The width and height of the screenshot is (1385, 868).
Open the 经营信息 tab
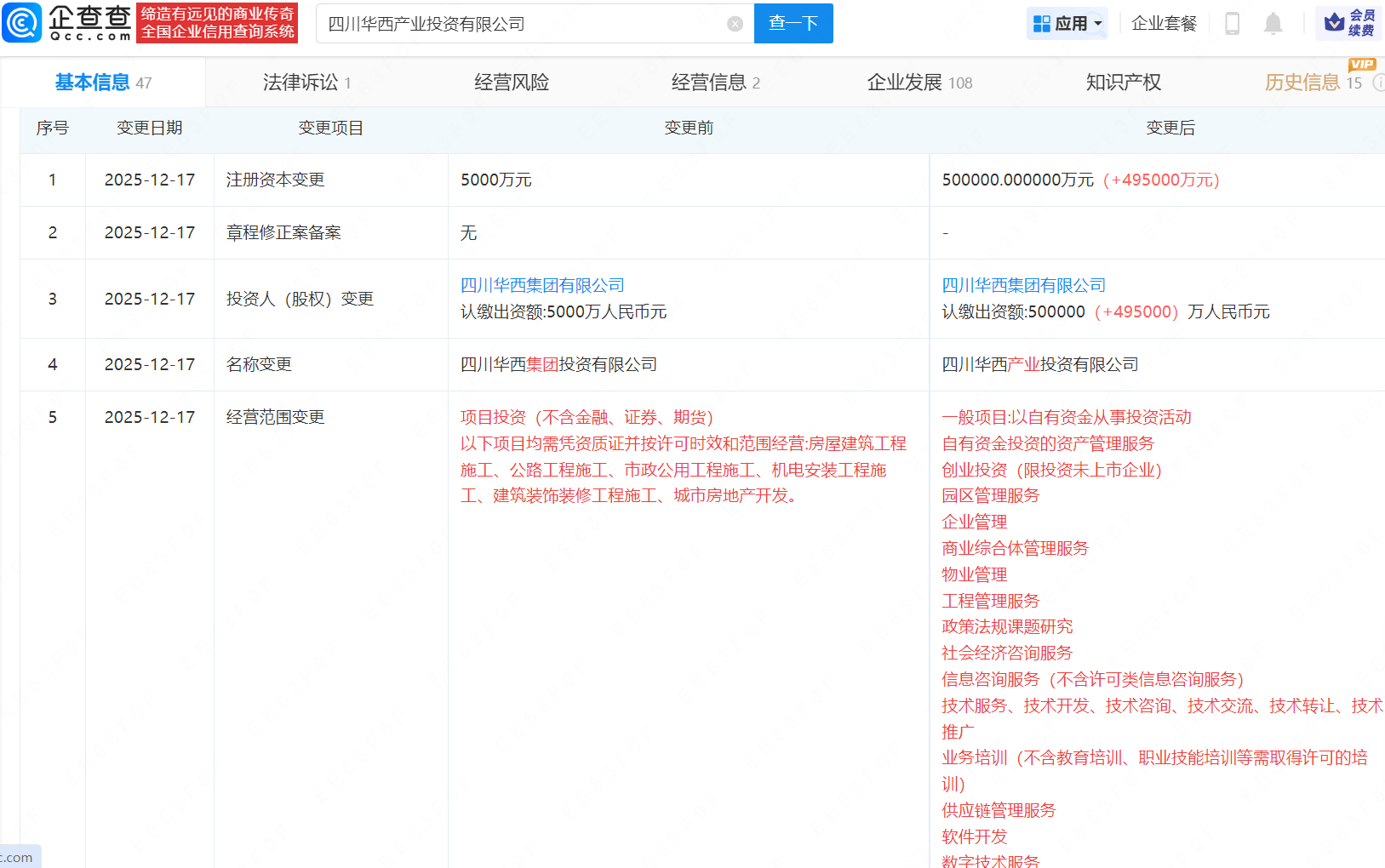tap(715, 83)
